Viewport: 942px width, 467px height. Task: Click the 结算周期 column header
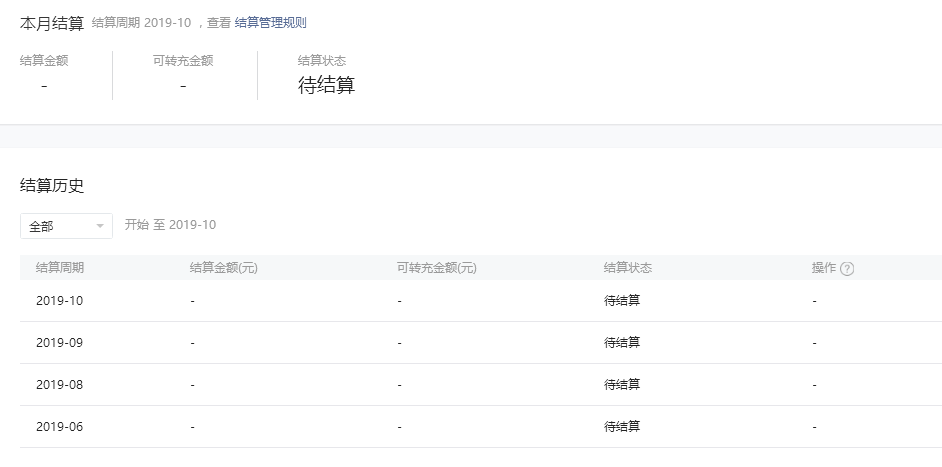(x=60, y=268)
